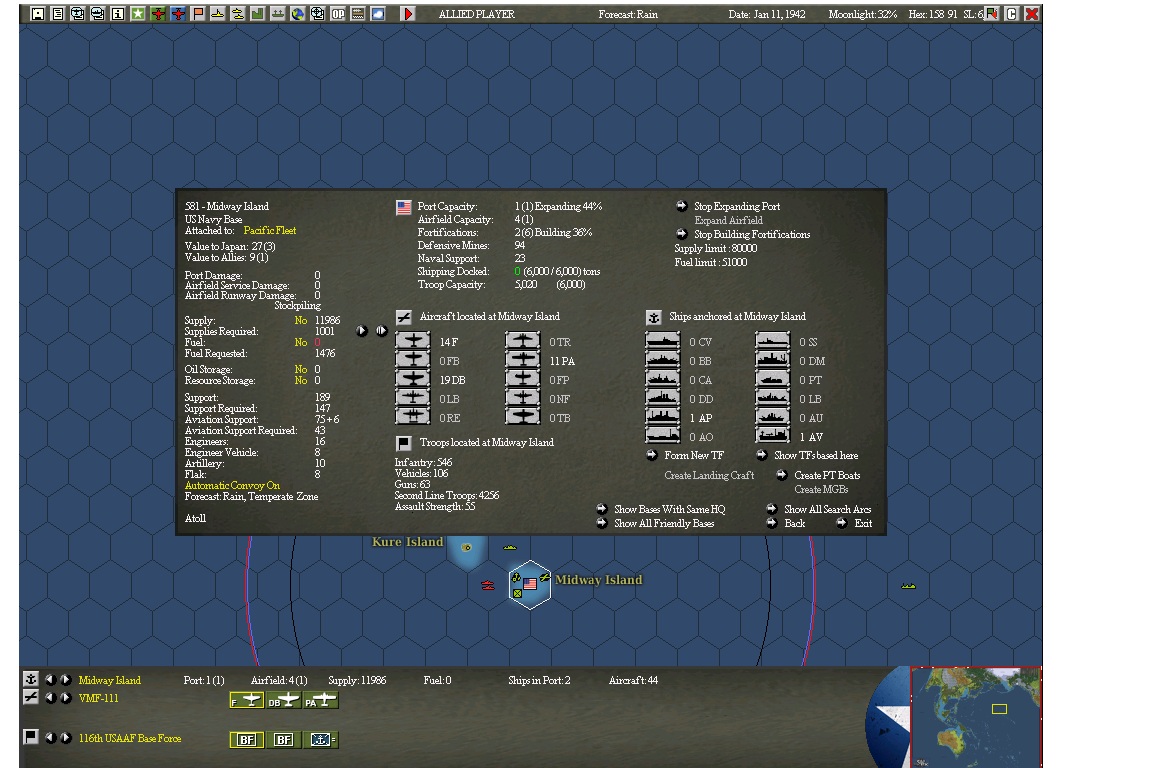Toggle 'Automatic Convoy On' setting
Screen dimensions: 1152x768
pos(232,486)
